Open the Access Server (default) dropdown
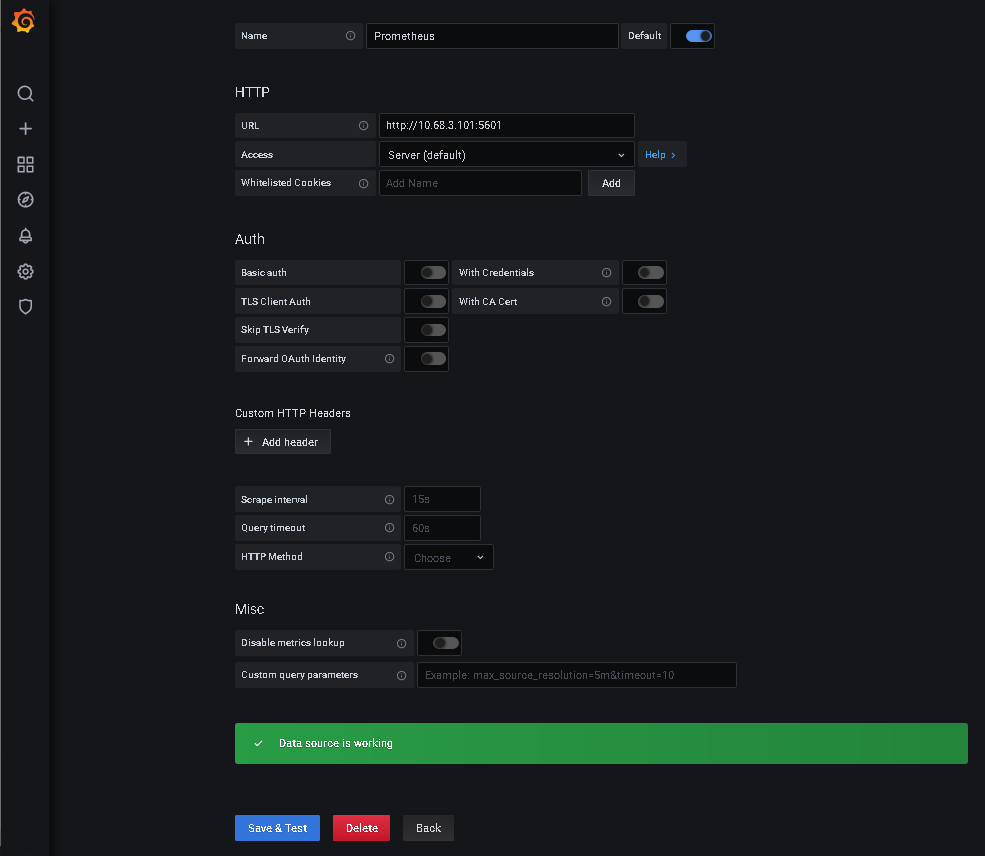 point(506,154)
